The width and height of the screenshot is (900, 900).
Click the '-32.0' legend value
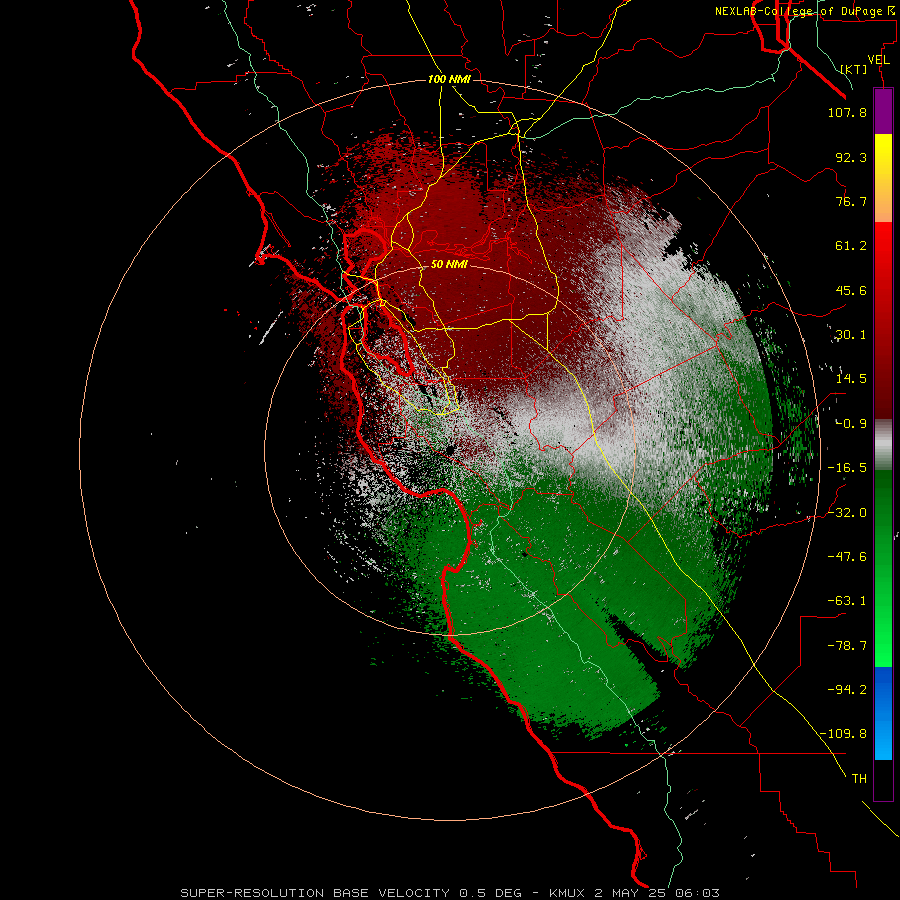847,513
